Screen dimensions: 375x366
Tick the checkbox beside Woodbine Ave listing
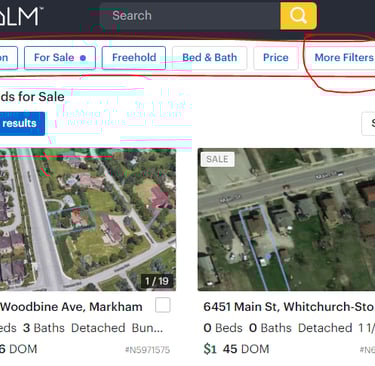pyautogui.click(x=163, y=305)
